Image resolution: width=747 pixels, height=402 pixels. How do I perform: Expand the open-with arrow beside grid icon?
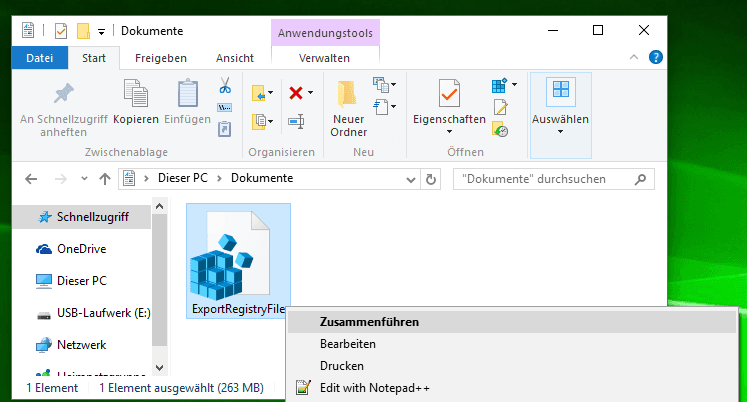(x=515, y=85)
